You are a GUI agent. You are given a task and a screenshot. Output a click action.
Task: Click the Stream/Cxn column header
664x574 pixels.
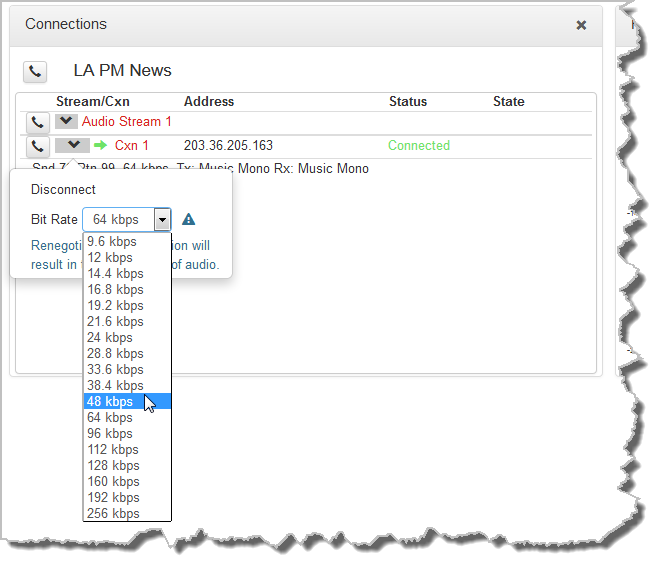tap(93, 102)
